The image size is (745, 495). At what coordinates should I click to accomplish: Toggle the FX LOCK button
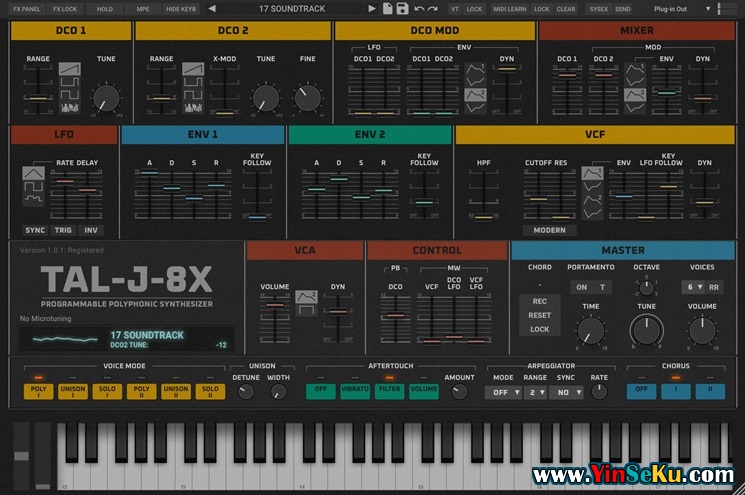[x=64, y=8]
